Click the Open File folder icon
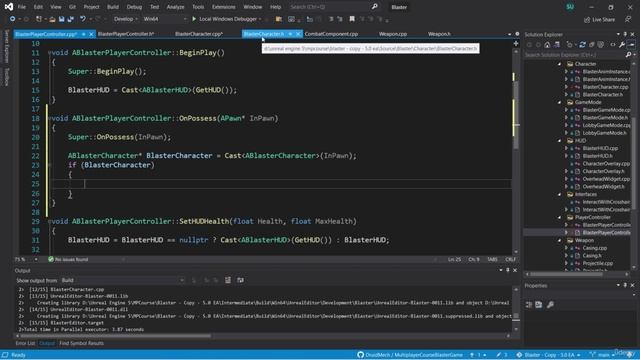Image resolution: width=640 pixels, height=360 pixels. (x=52, y=19)
